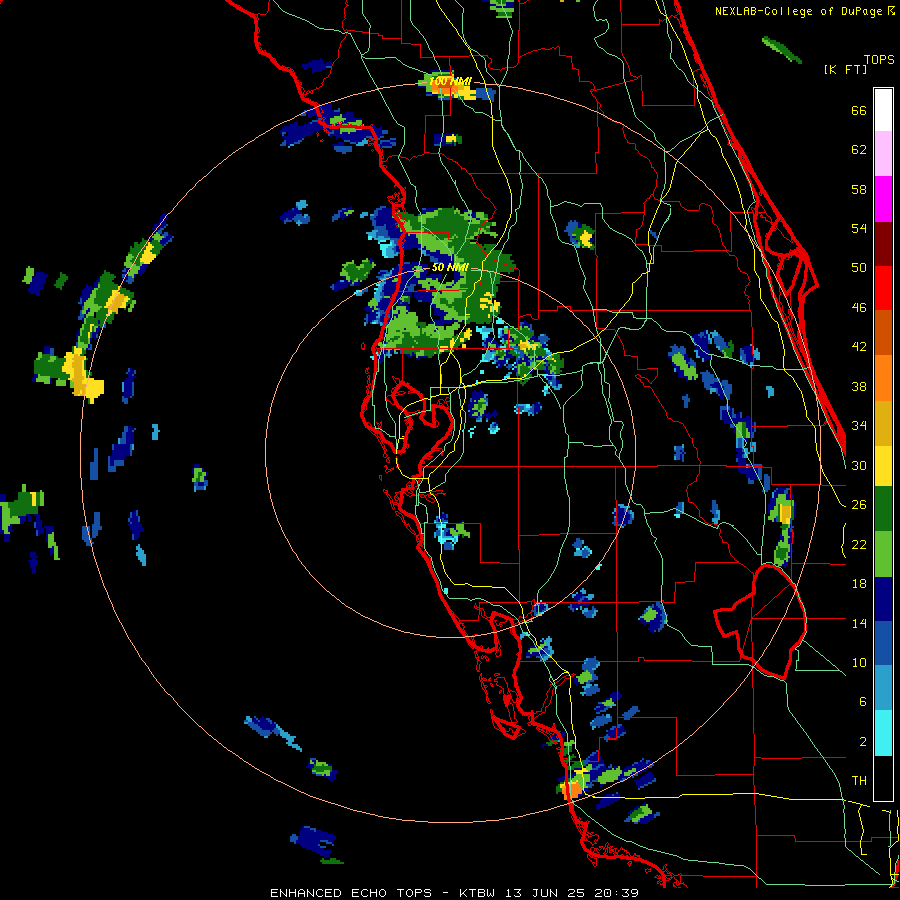
Task: Click the 30 legend value
Action: (859, 465)
